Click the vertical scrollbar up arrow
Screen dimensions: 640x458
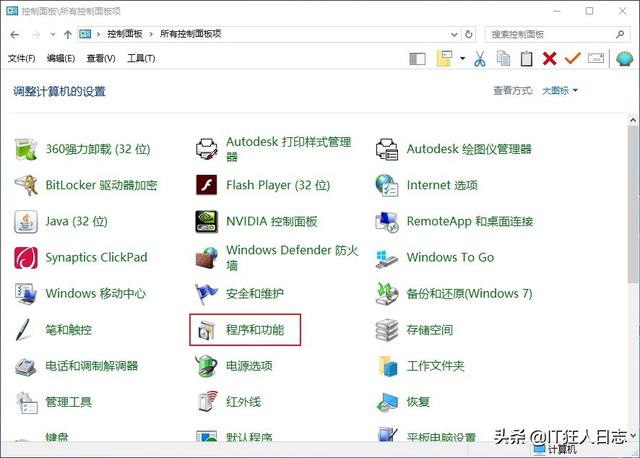click(633, 120)
